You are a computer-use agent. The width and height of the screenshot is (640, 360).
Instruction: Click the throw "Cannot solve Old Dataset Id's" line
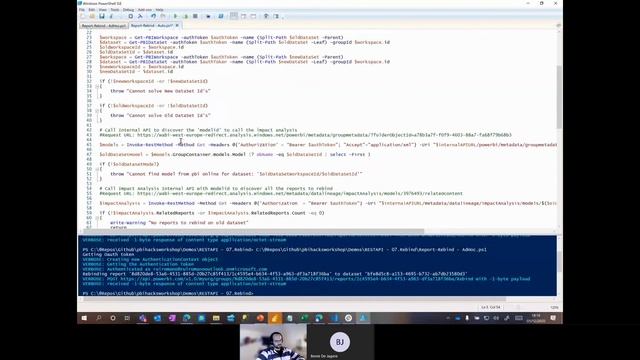[x=160, y=116]
